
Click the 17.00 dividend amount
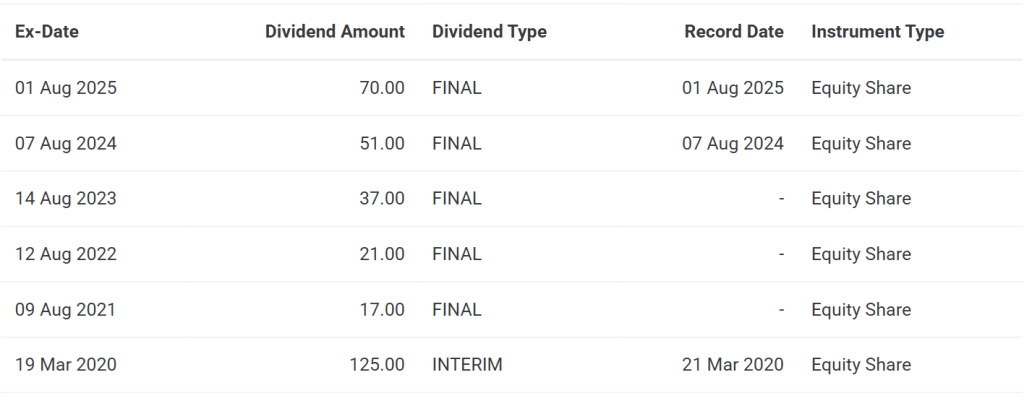(381, 310)
